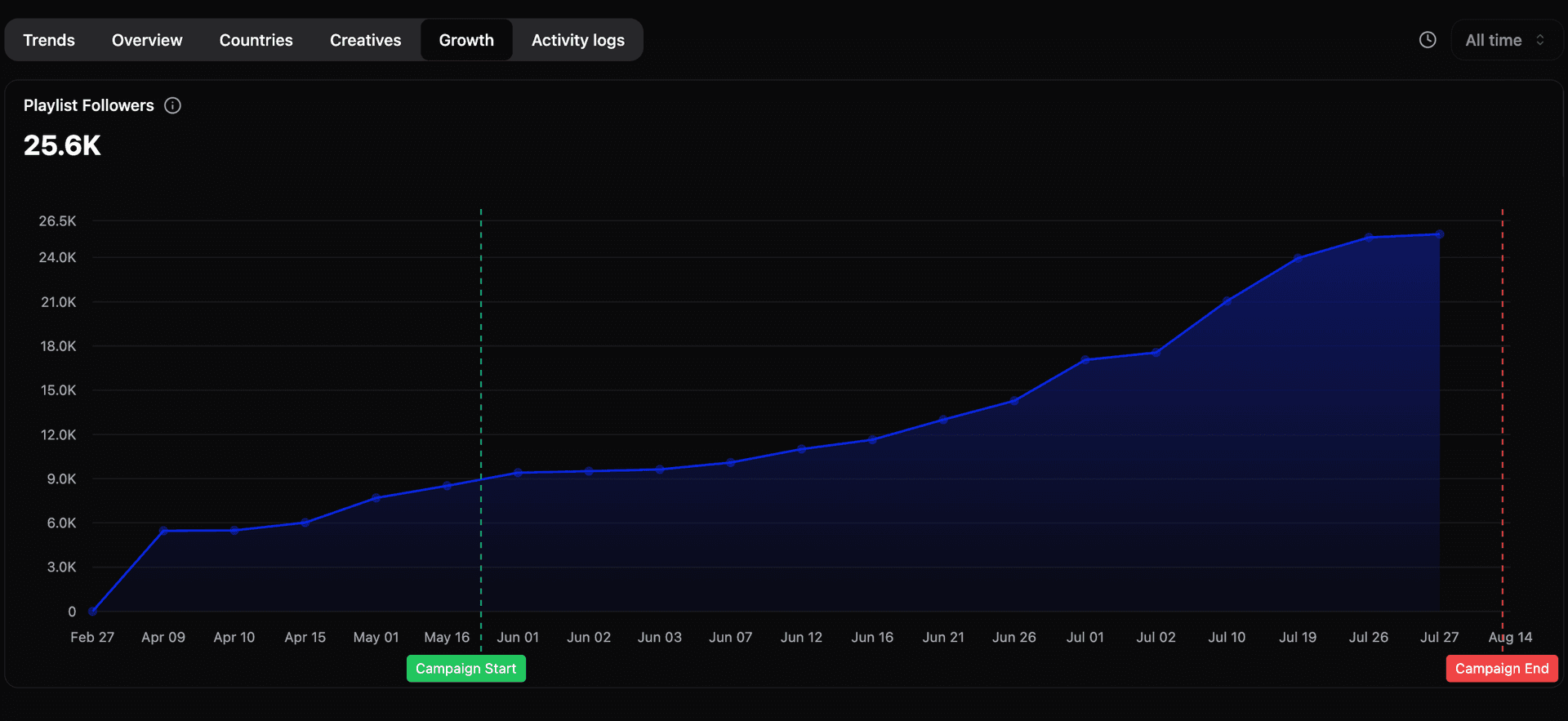Select the Jun 02 data point
This screenshot has width=1568, height=721.
(589, 471)
